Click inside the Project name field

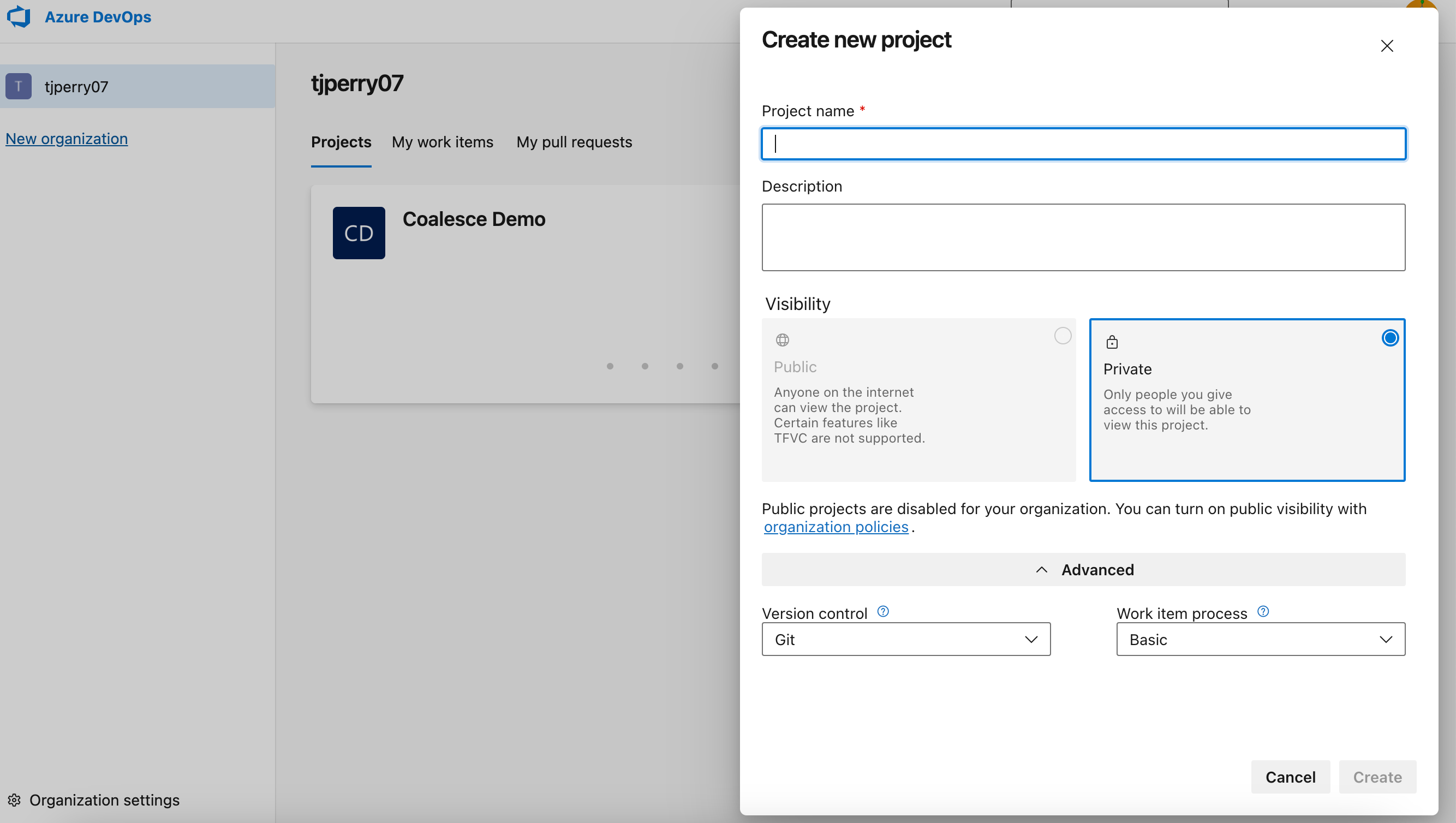(1082, 144)
